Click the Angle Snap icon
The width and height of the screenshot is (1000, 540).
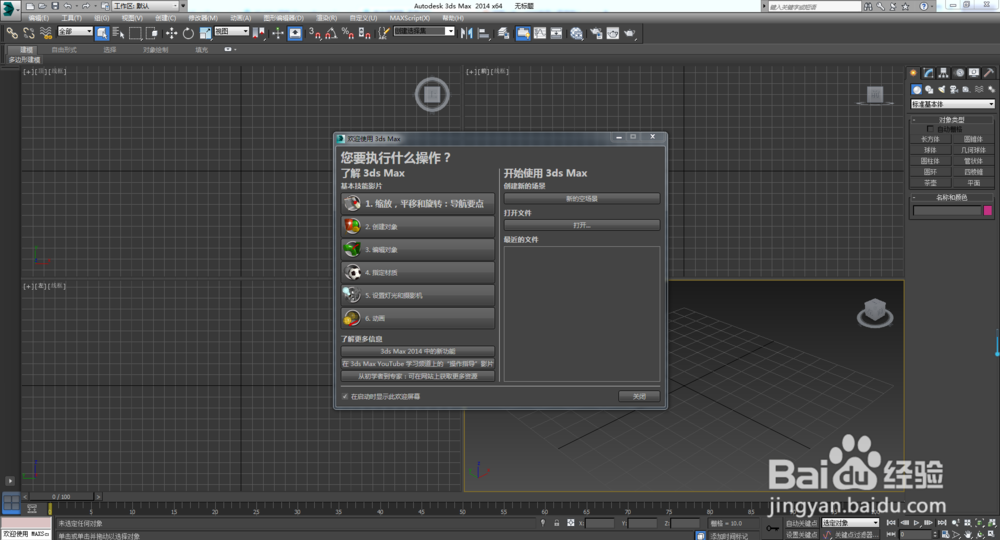click(332, 33)
